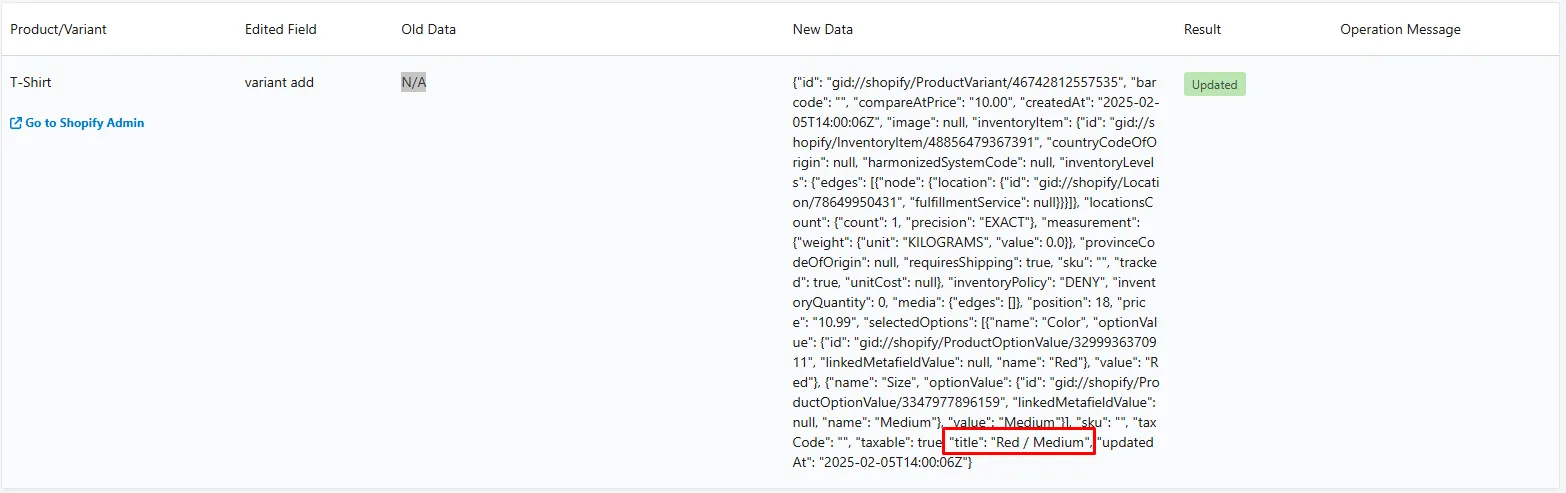Click the Operation Message column header

coord(1400,29)
